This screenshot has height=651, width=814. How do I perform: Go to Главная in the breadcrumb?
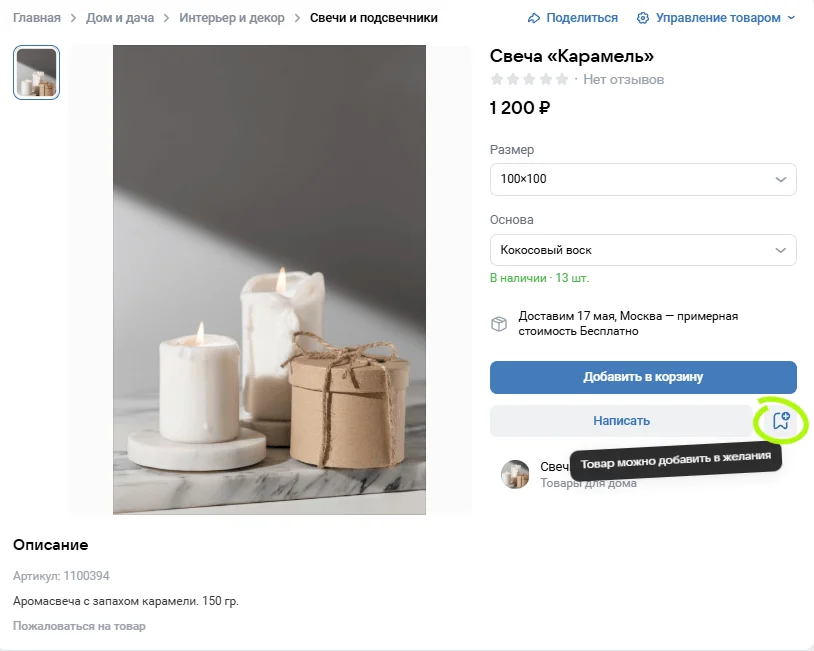pyautogui.click(x=37, y=18)
